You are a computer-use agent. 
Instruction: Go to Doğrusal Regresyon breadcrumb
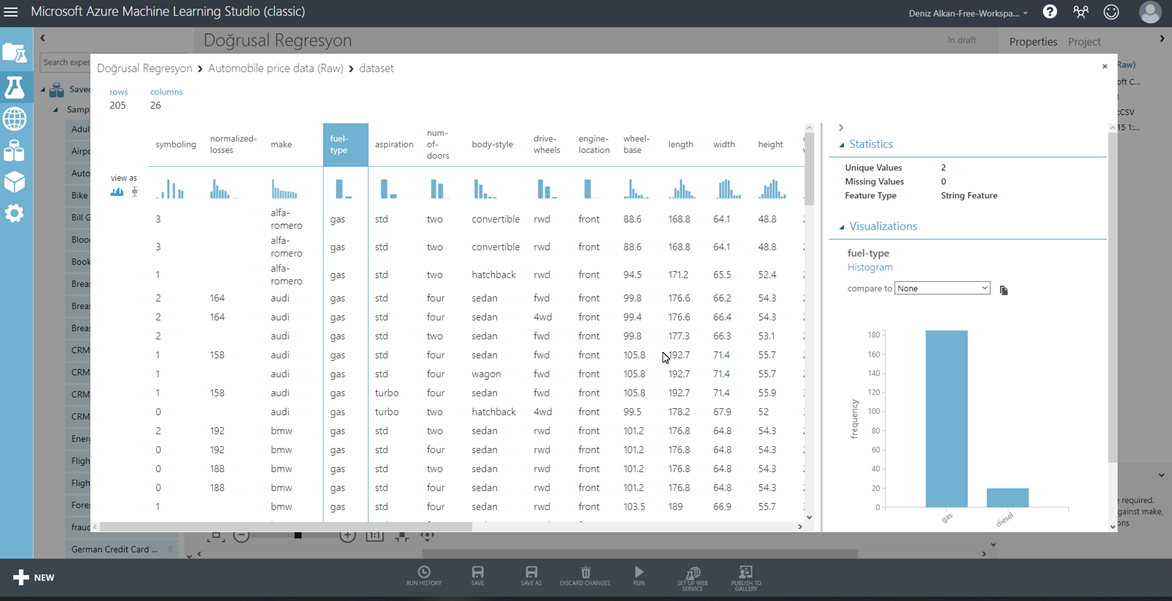(x=144, y=68)
